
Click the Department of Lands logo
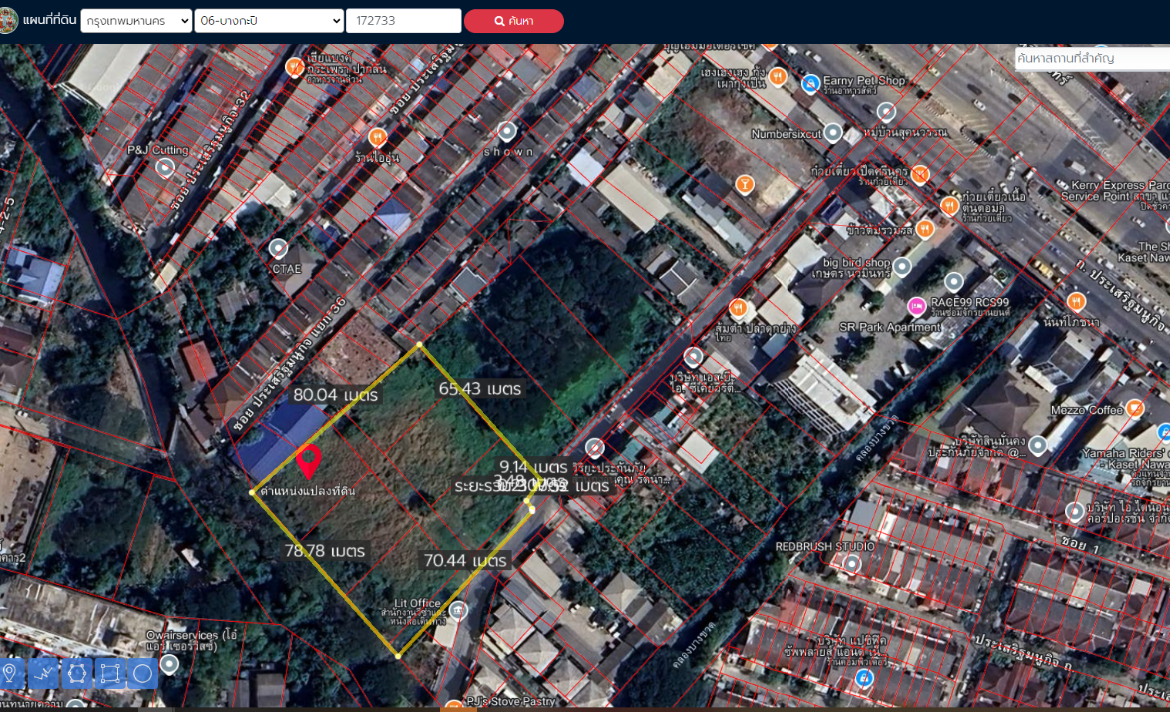coord(8,20)
